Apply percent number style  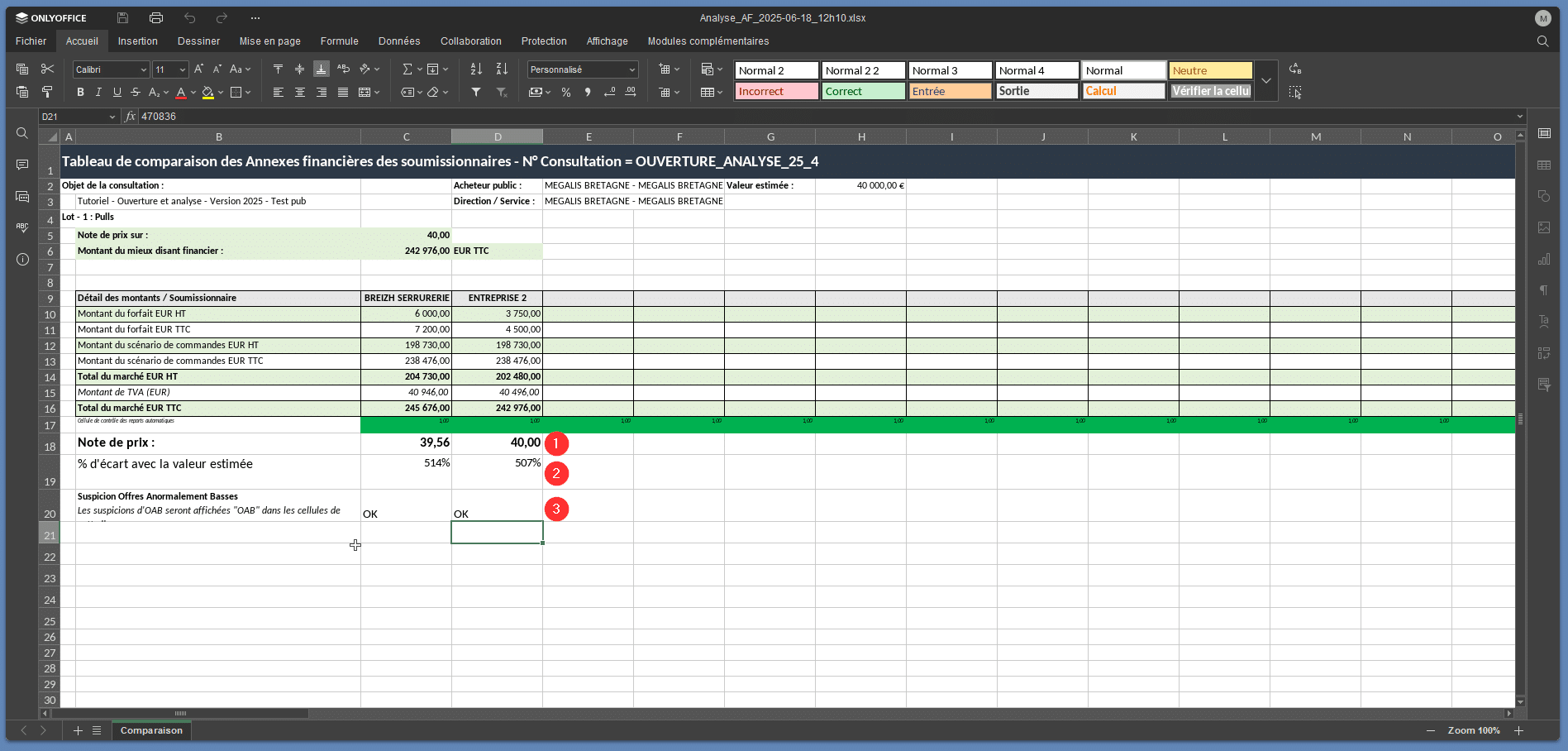tap(566, 93)
